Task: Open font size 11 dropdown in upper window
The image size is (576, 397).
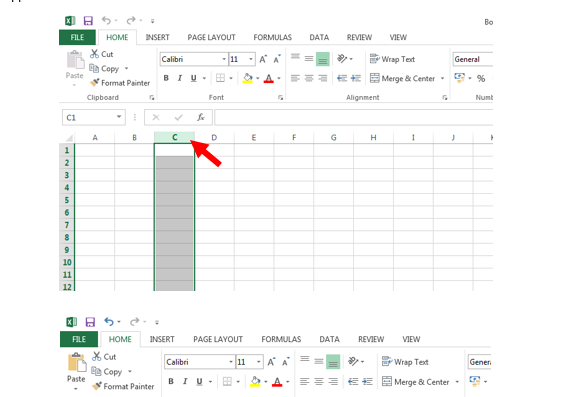Action: tap(251, 59)
